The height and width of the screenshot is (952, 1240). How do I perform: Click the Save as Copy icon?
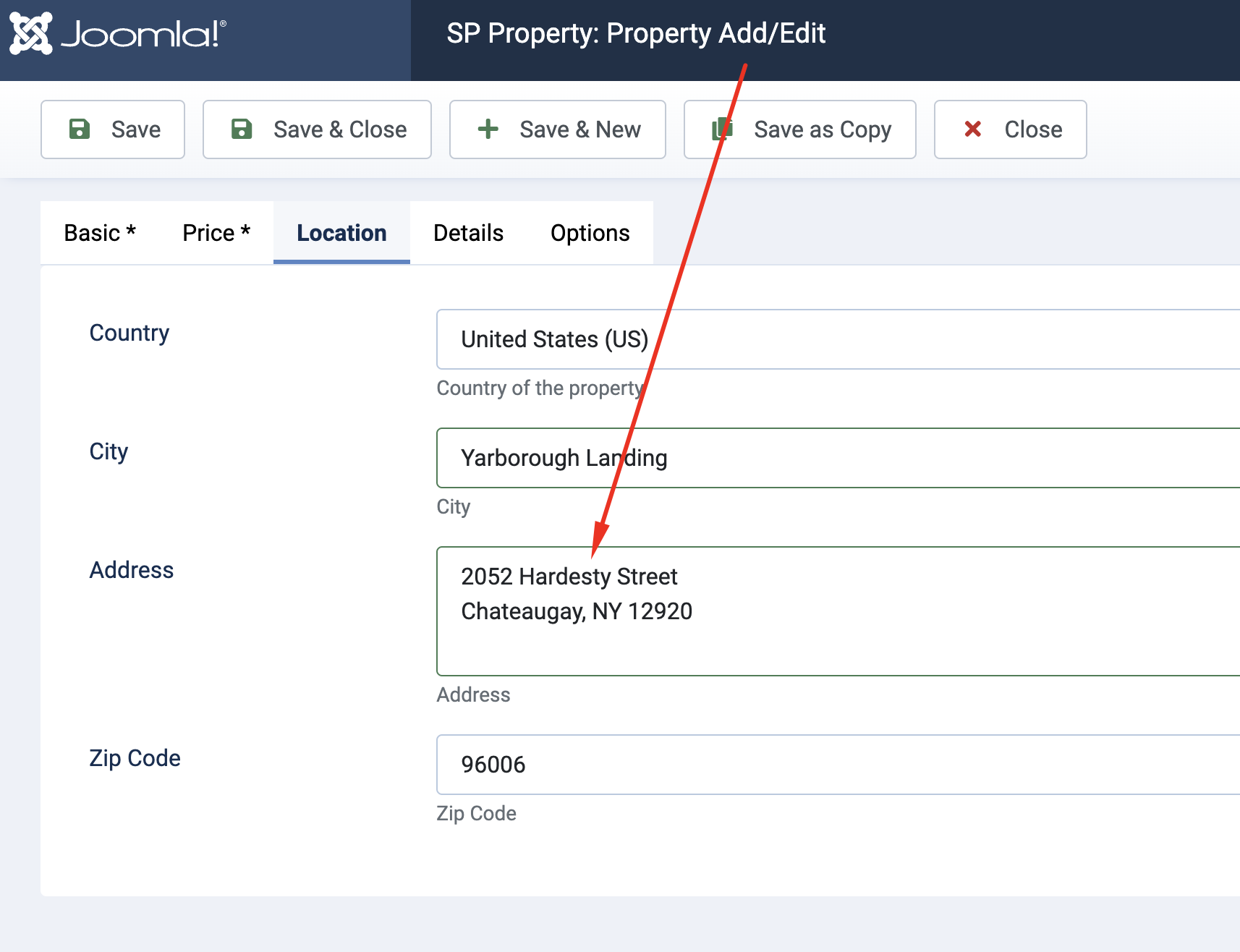(723, 129)
